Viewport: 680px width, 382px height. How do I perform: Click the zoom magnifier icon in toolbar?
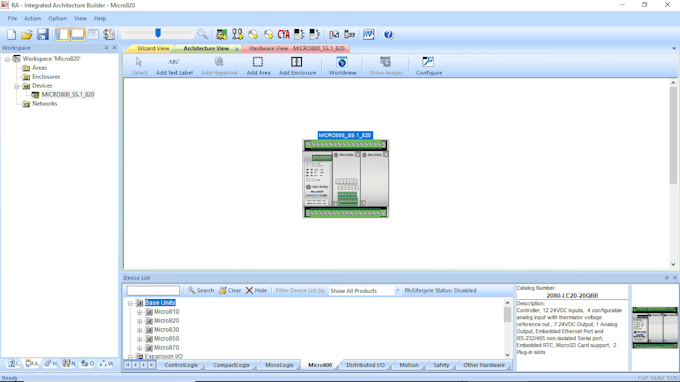202,34
